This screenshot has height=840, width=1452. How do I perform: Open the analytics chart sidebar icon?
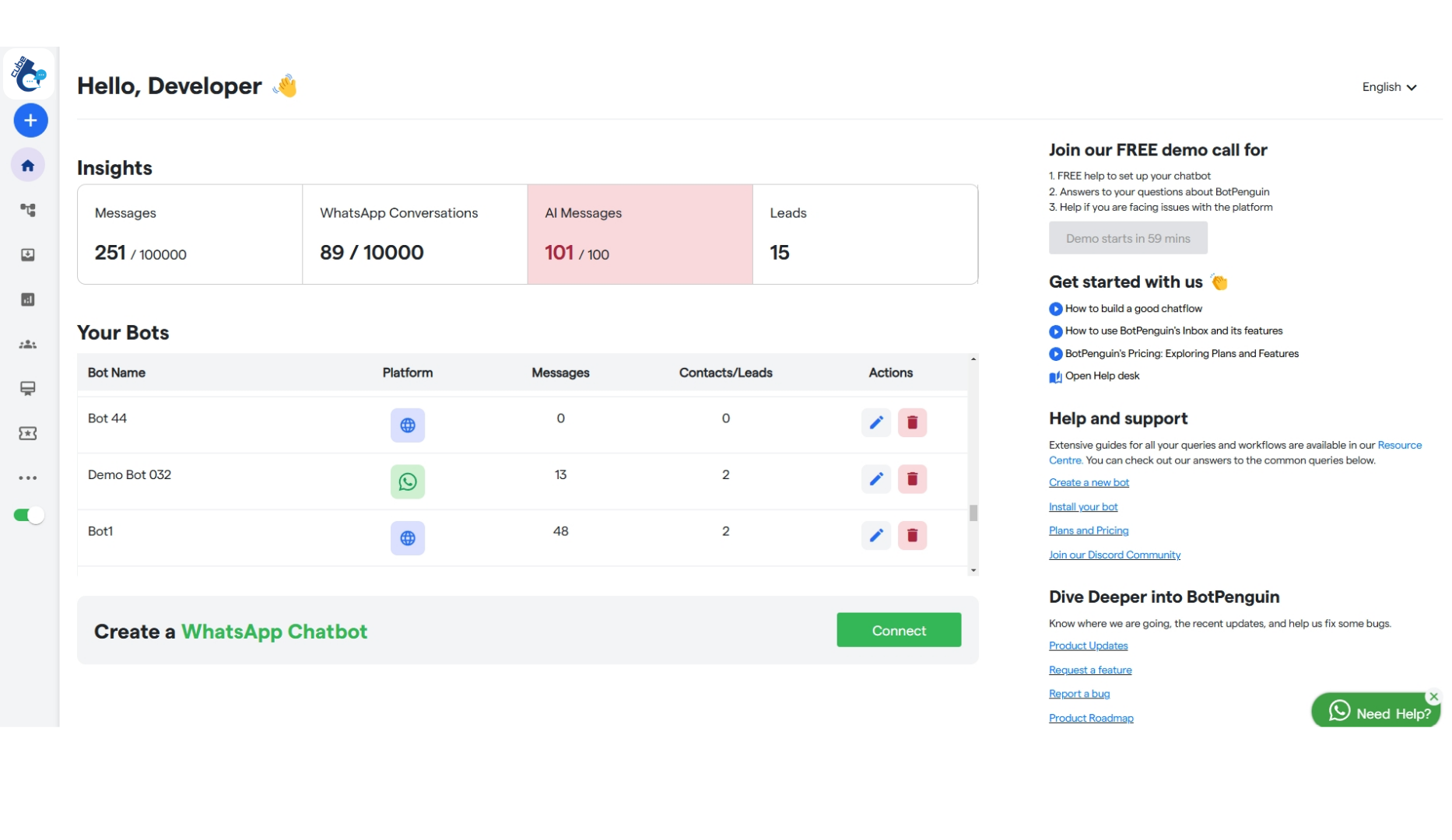[x=28, y=299]
